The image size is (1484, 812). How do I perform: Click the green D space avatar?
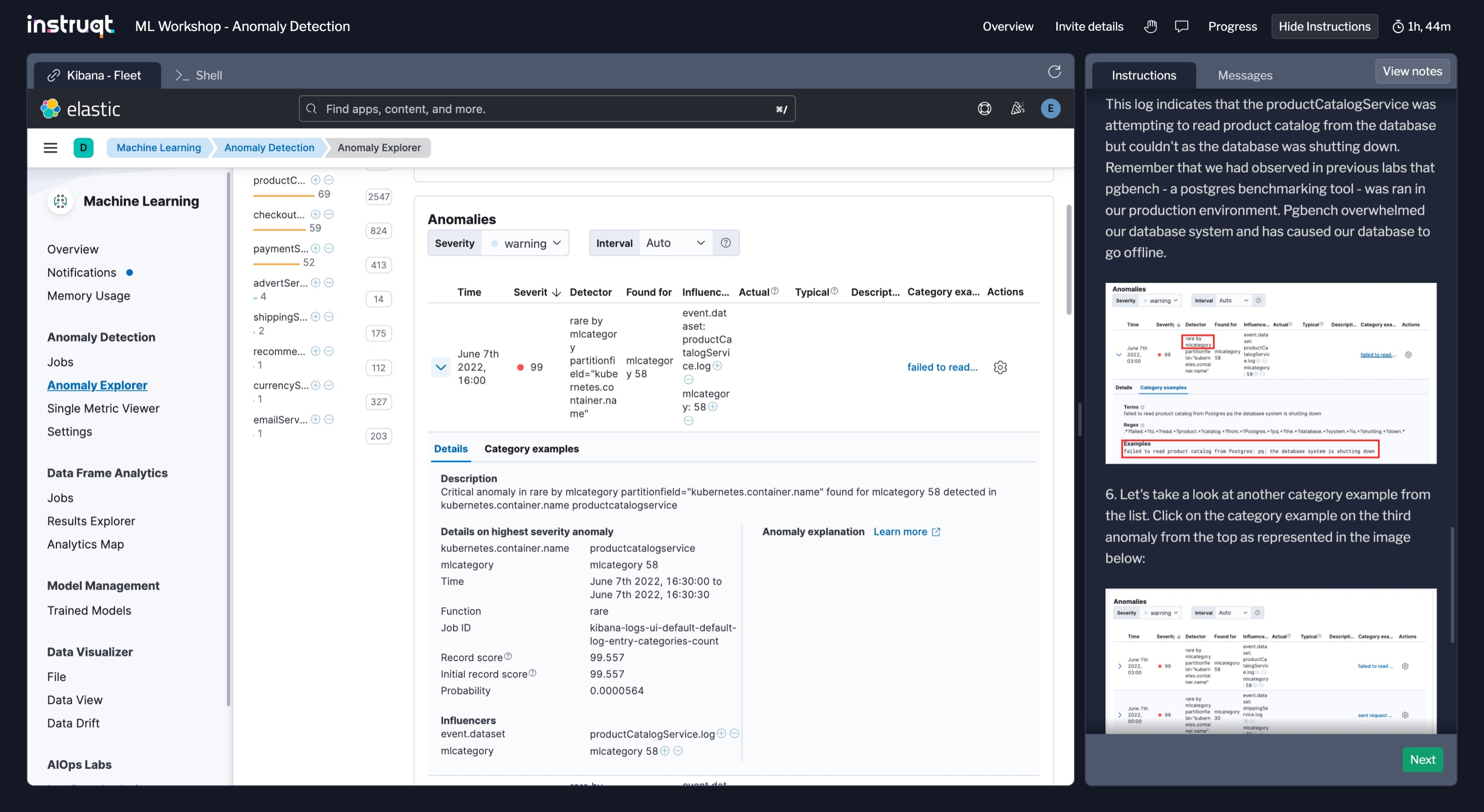(83, 148)
